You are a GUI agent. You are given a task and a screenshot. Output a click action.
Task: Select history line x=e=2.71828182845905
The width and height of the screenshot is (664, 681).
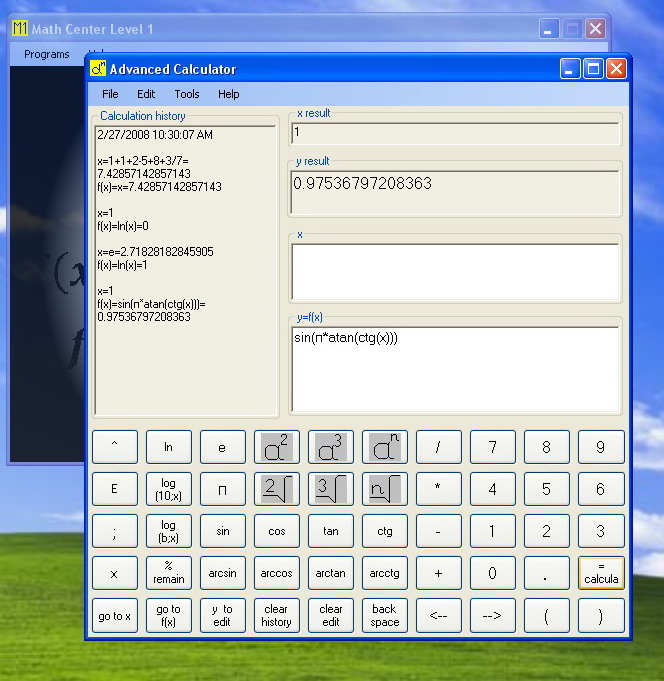[x=155, y=252]
